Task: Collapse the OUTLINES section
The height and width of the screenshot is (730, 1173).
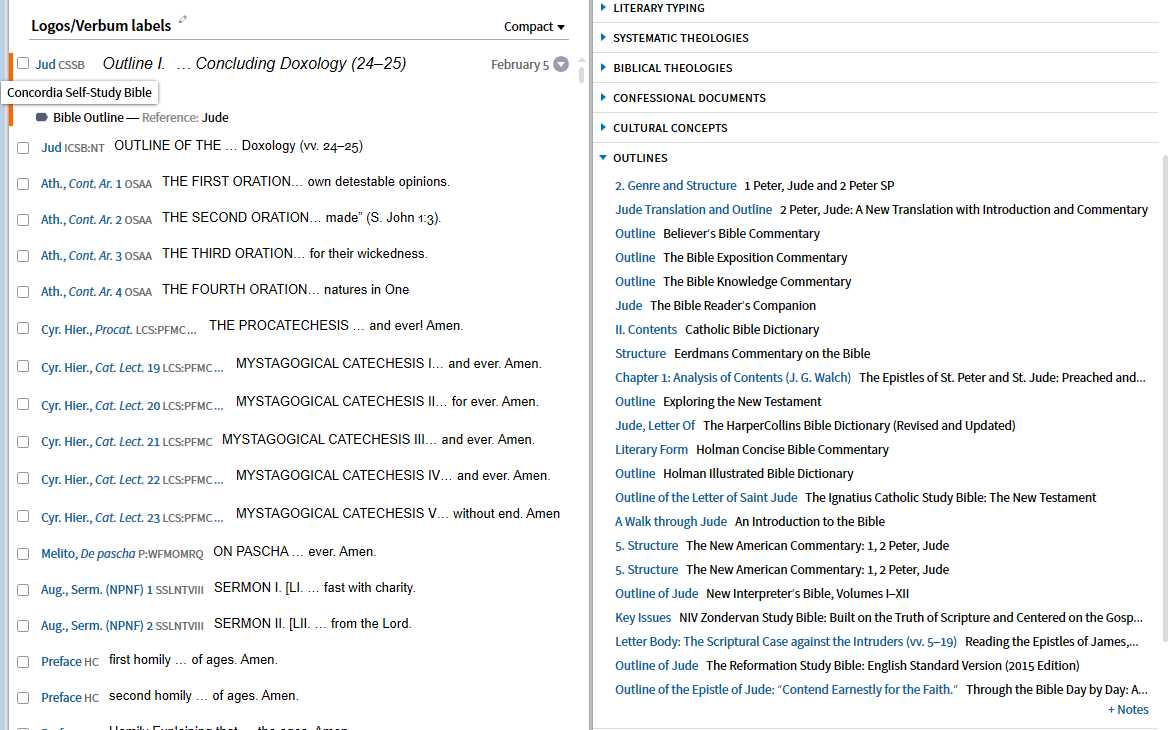Action: [603, 158]
